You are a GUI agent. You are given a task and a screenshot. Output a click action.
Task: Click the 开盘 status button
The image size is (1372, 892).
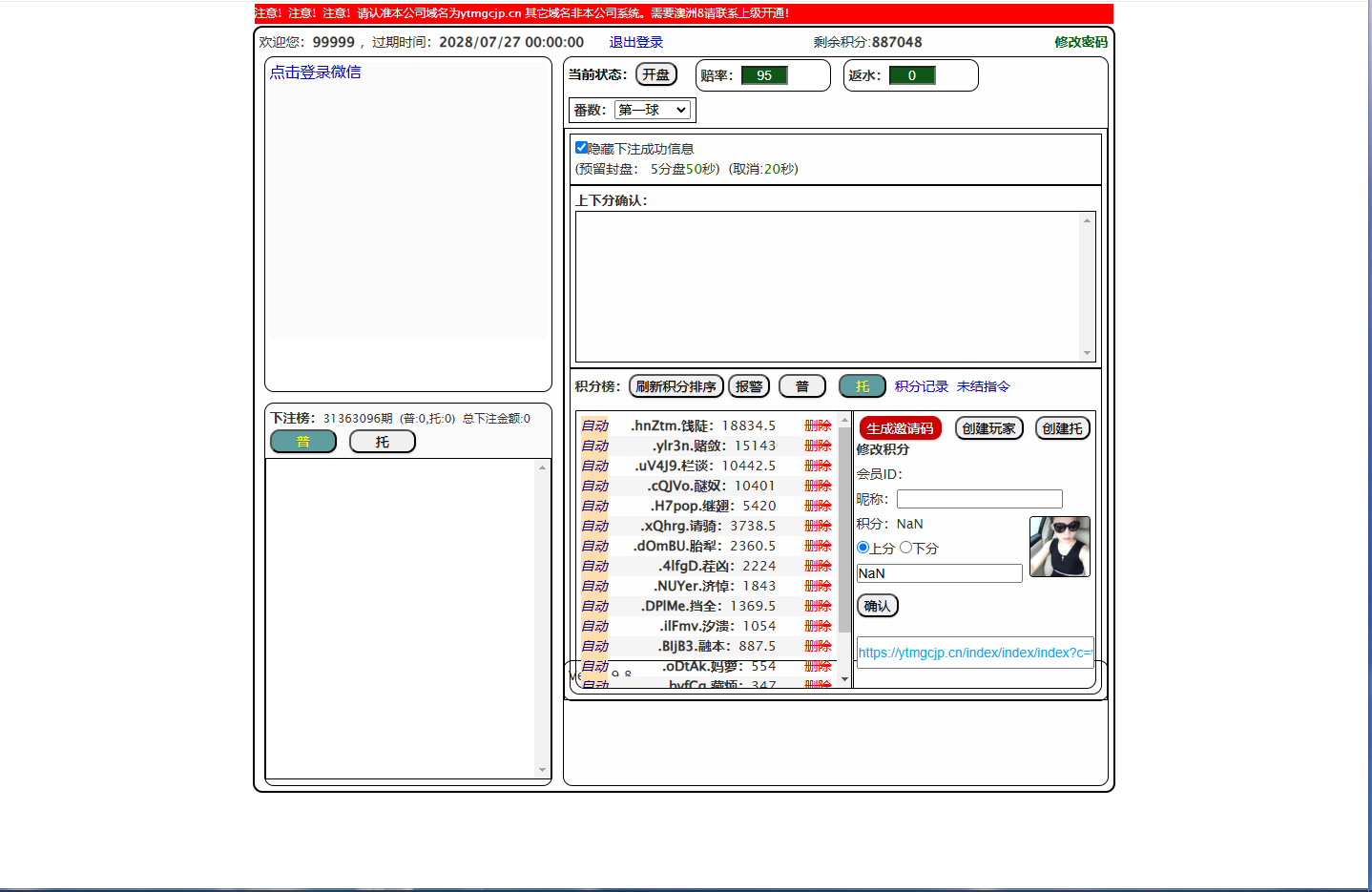655,74
